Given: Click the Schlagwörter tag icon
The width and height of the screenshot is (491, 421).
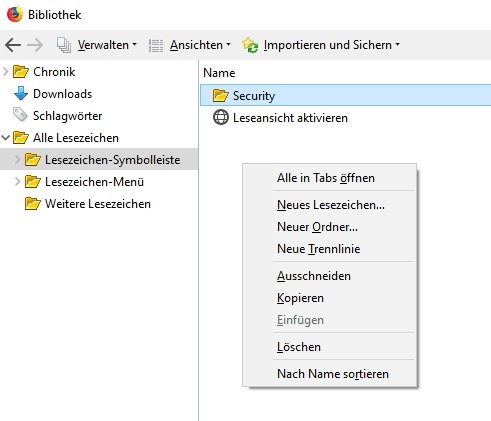Looking at the screenshot, I should [20, 115].
